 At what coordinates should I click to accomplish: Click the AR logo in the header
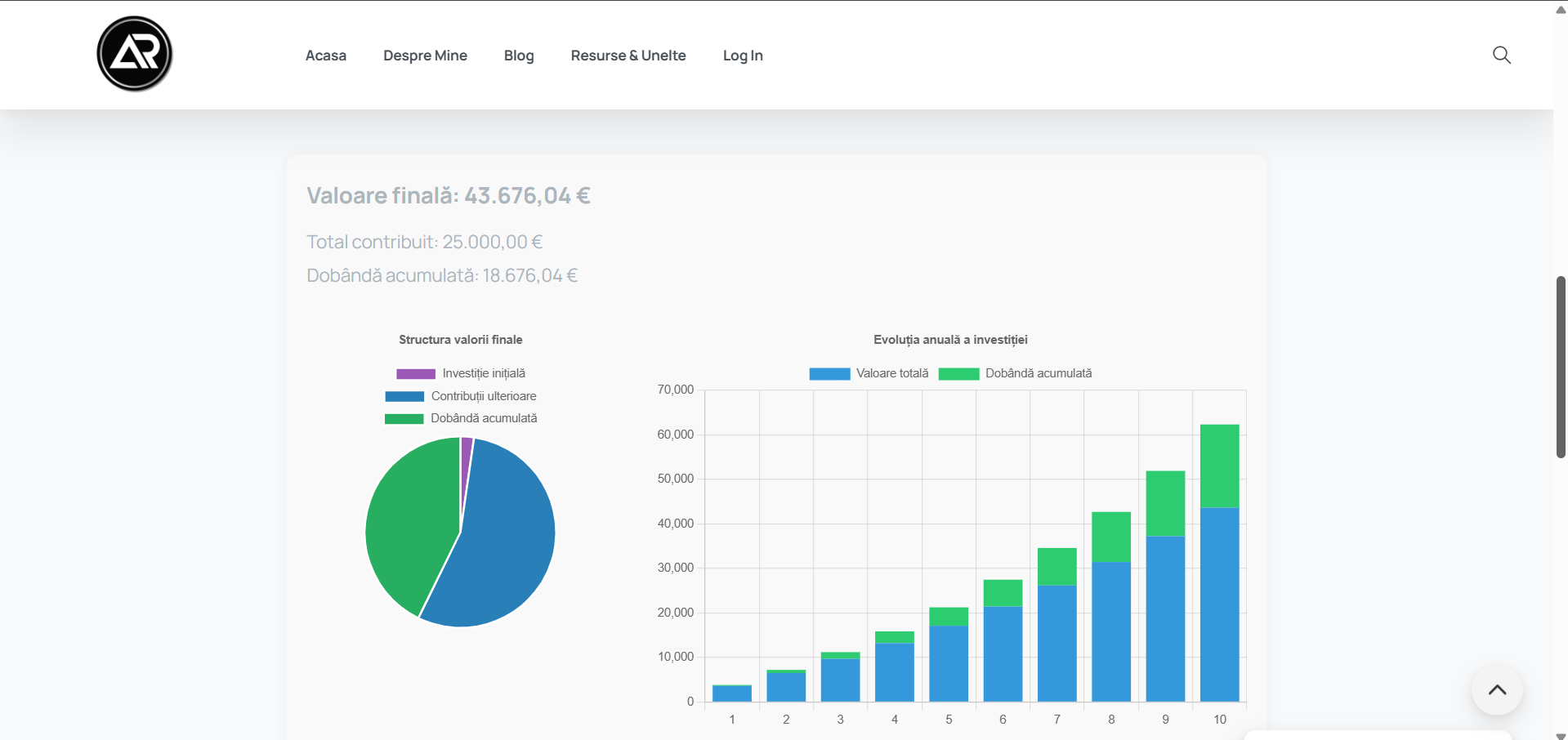pos(135,54)
